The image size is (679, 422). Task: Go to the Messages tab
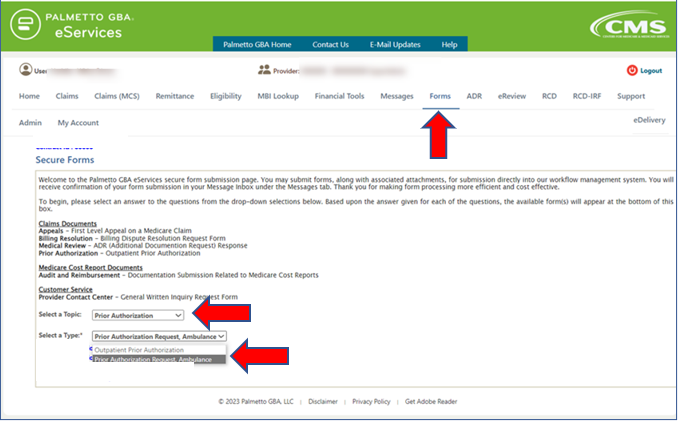[x=397, y=96]
